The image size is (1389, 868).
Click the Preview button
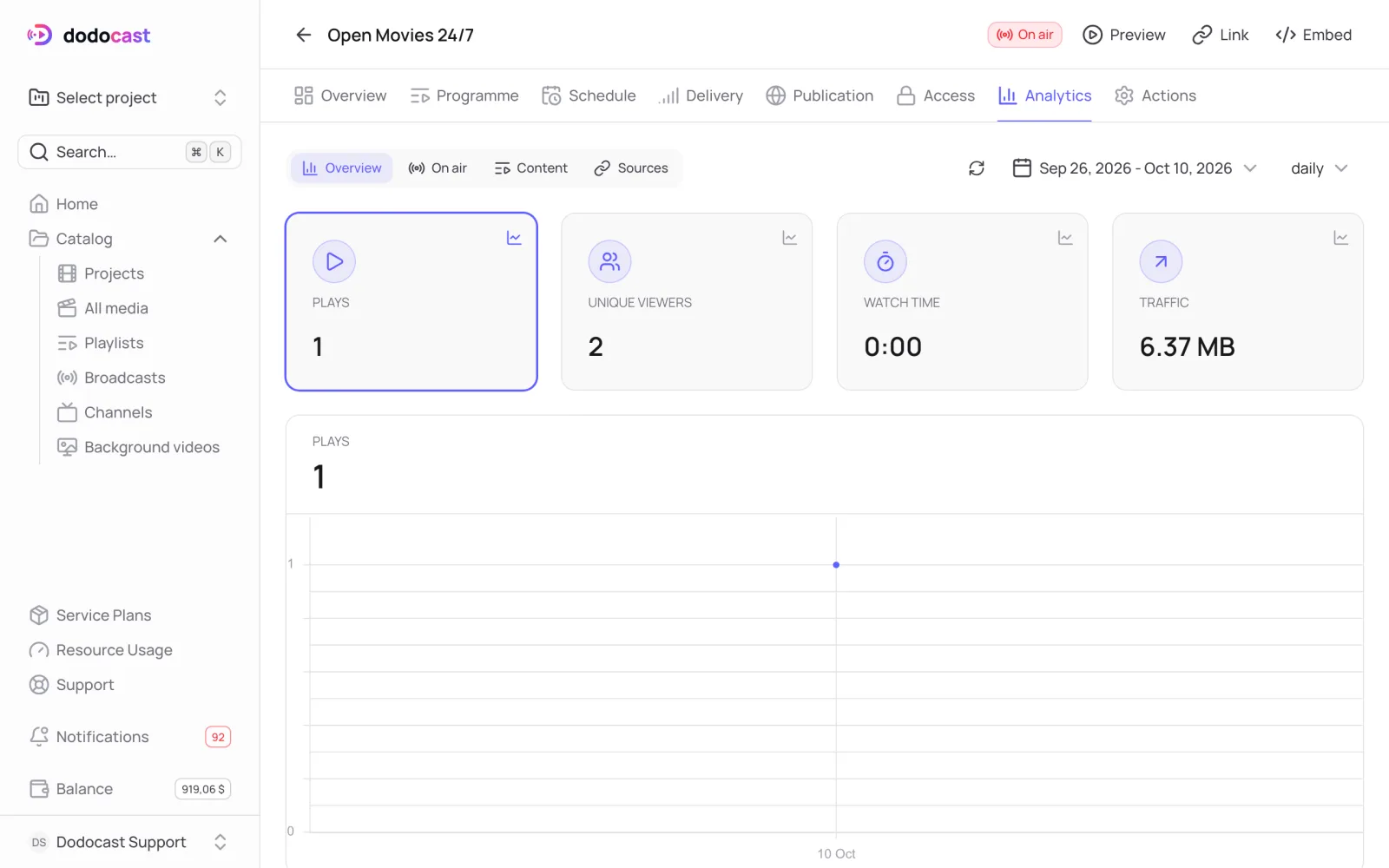[1124, 35]
